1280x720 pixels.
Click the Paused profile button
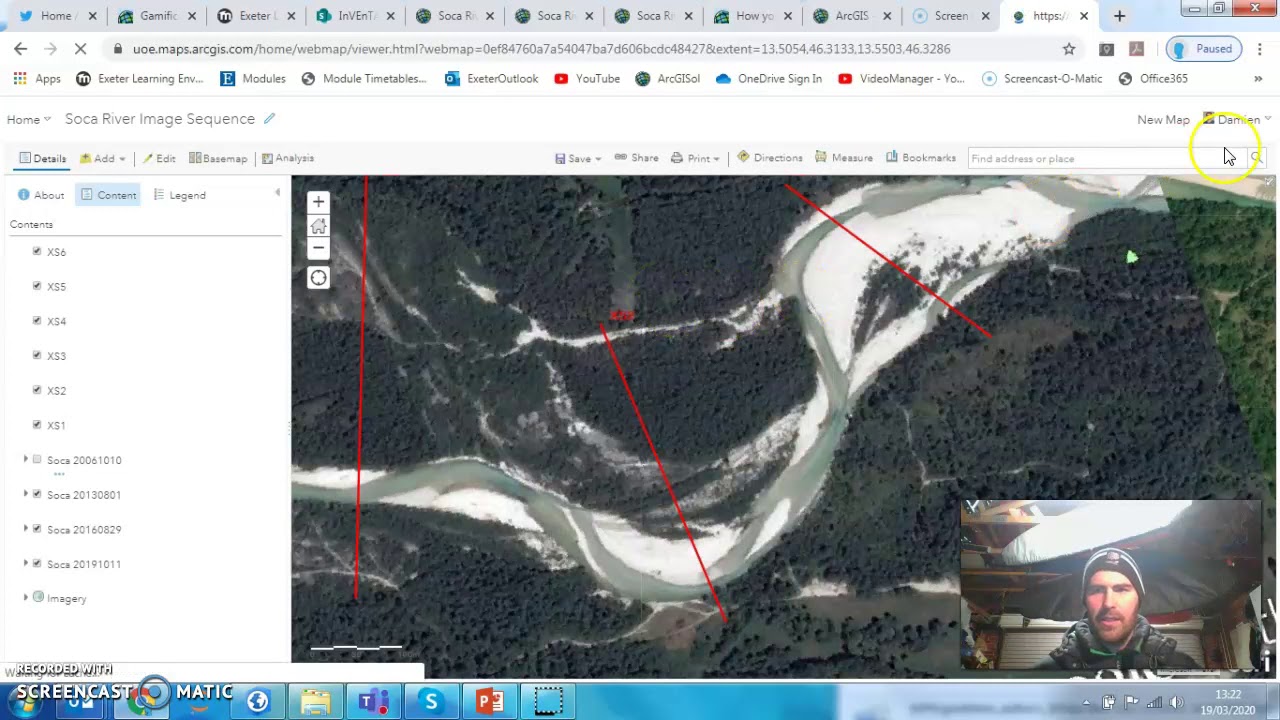[1203, 48]
